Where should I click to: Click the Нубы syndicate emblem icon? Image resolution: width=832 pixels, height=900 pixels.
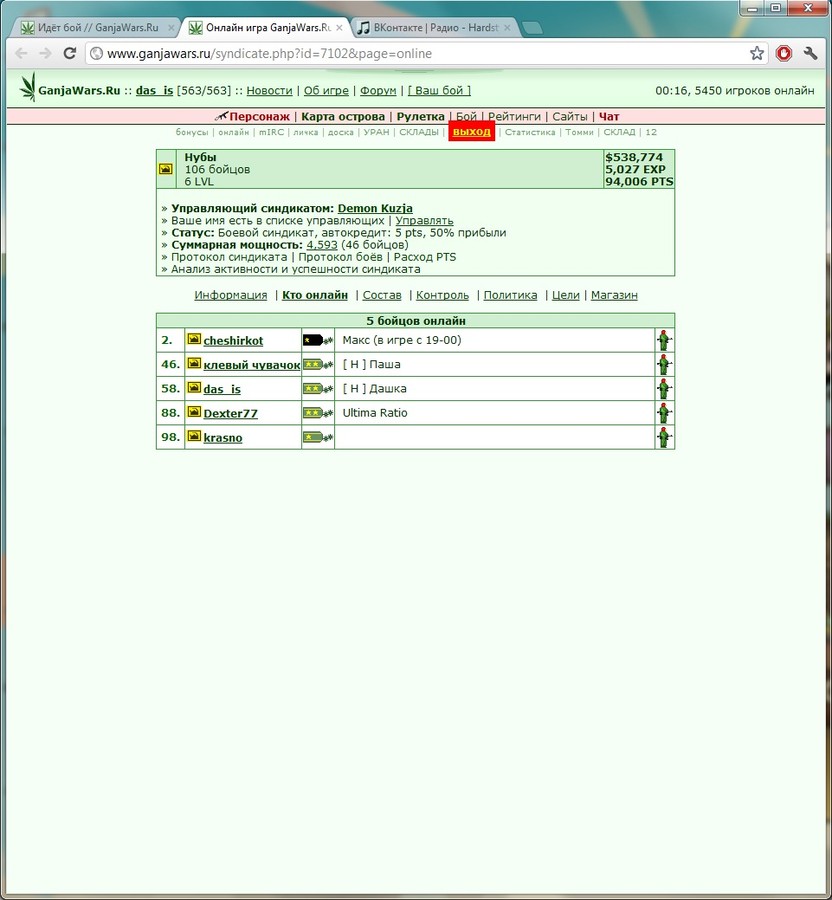pyautogui.click(x=166, y=169)
